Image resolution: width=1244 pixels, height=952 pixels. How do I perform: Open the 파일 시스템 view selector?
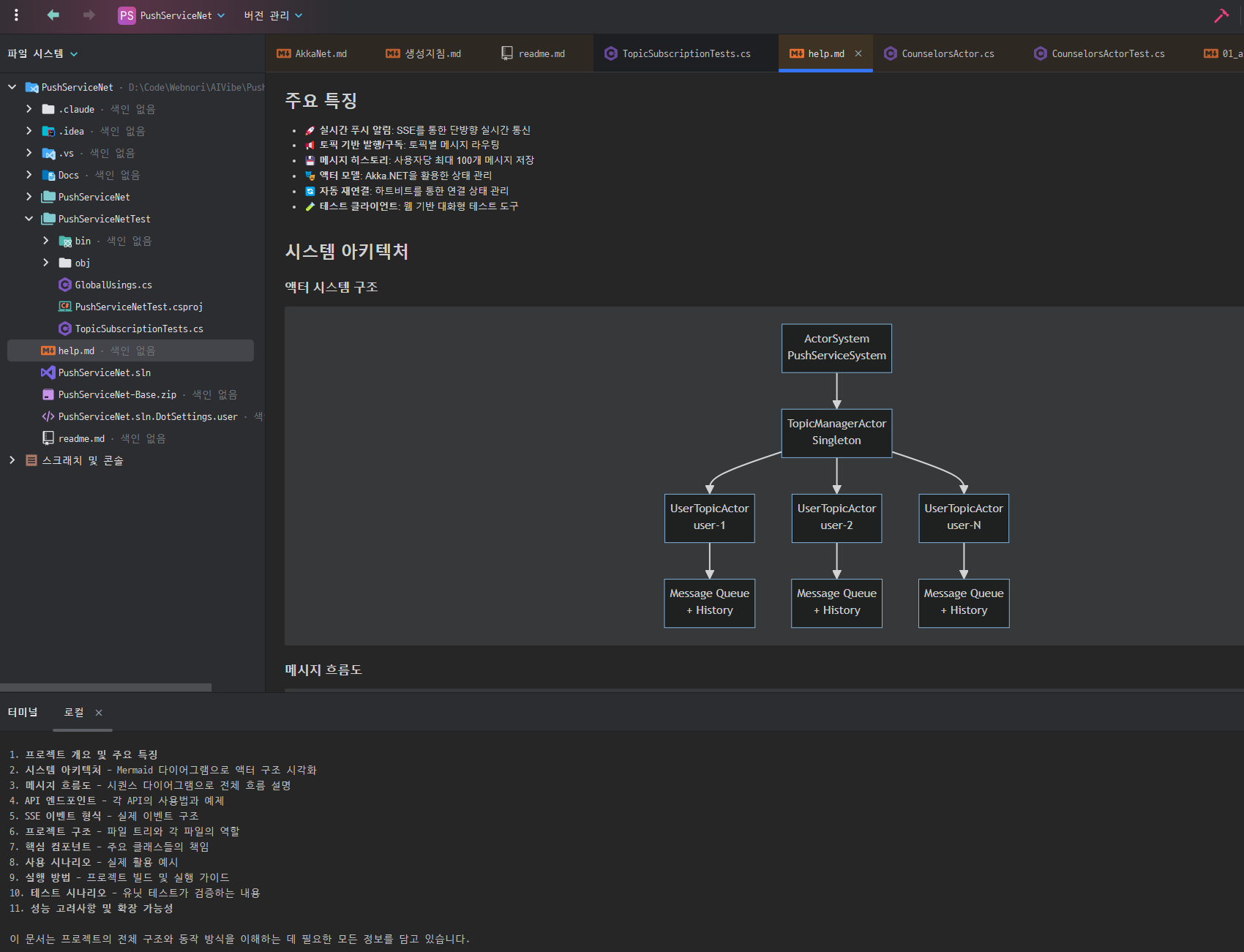coord(42,53)
